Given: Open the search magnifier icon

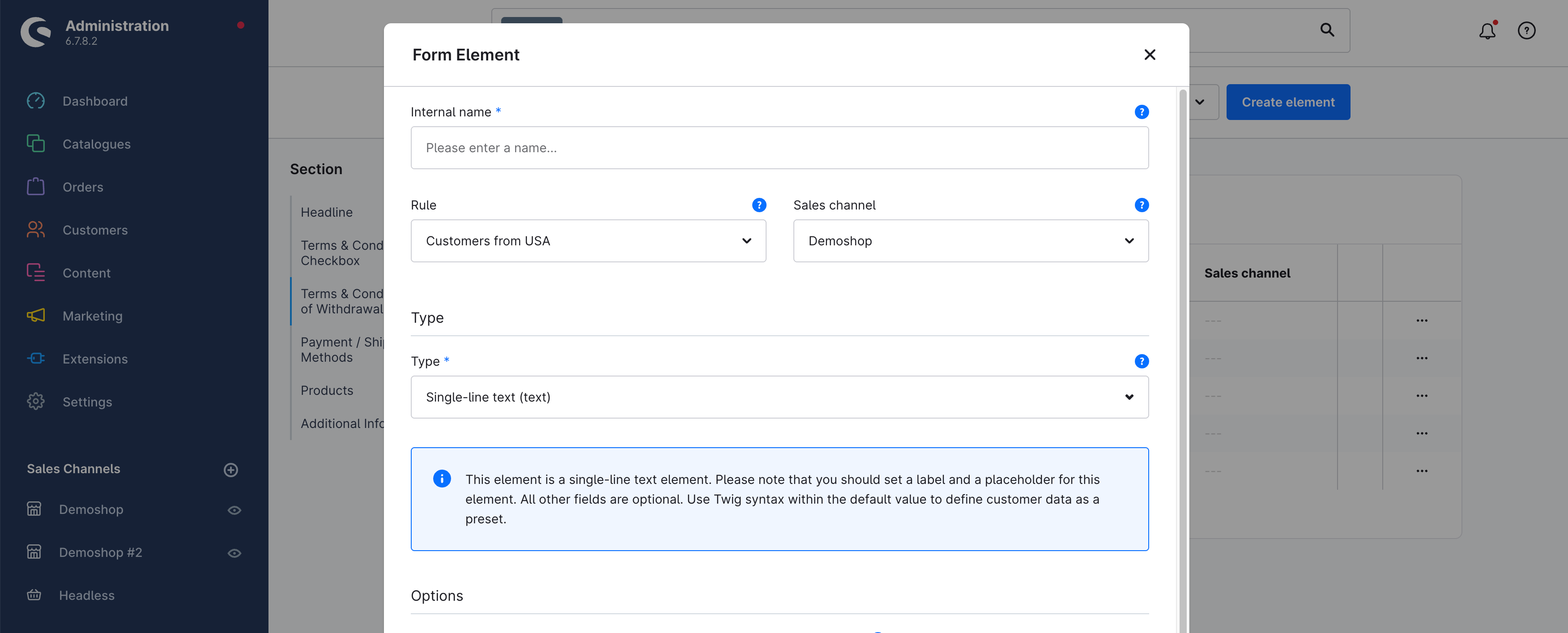Looking at the screenshot, I should [x=1327, y=30].
